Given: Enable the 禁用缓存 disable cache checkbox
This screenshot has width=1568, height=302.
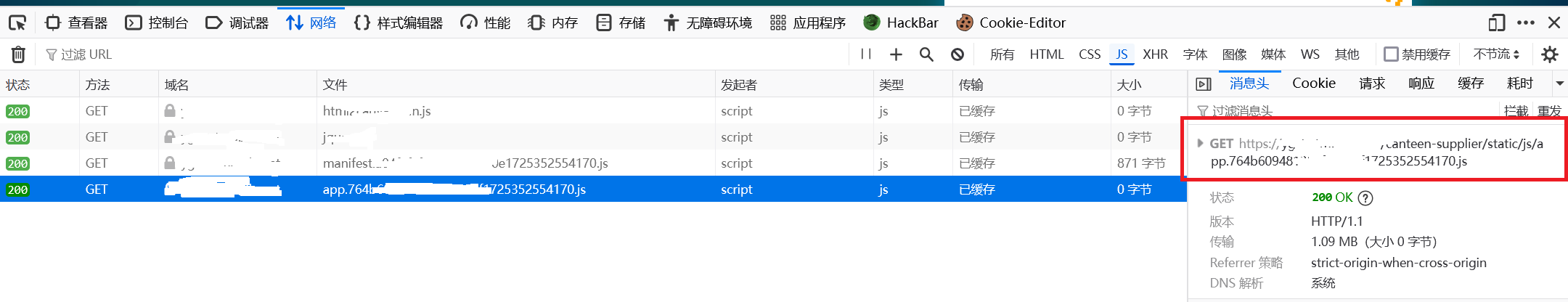Looking at the screenshot, I should pos(1391,54).
